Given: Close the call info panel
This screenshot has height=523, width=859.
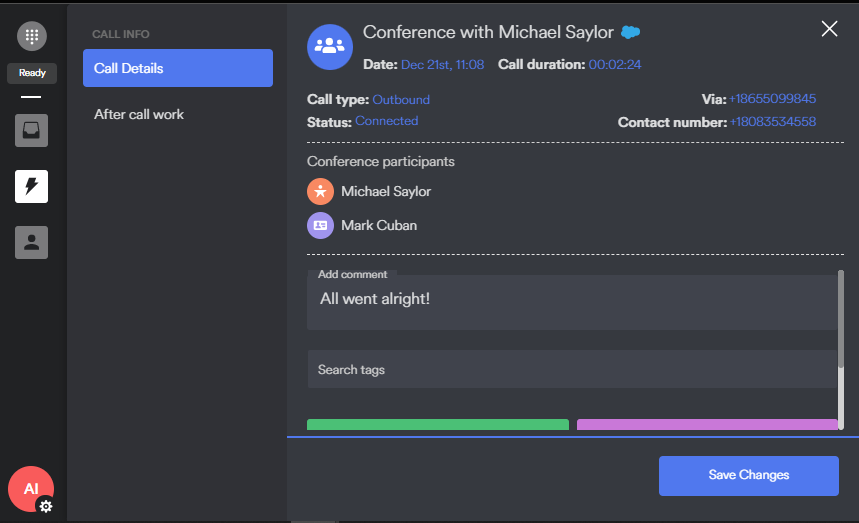Looking at the screenshot, I should (829, 28).
